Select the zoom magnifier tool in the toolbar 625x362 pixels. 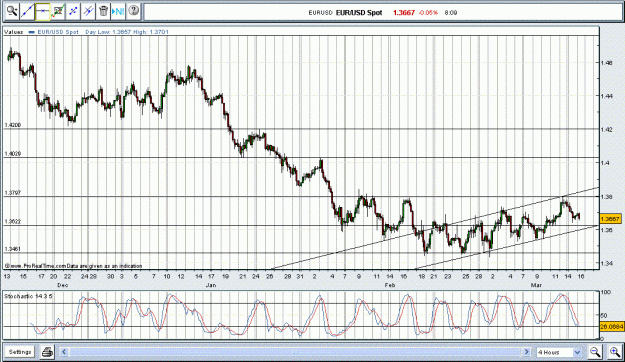12,11
